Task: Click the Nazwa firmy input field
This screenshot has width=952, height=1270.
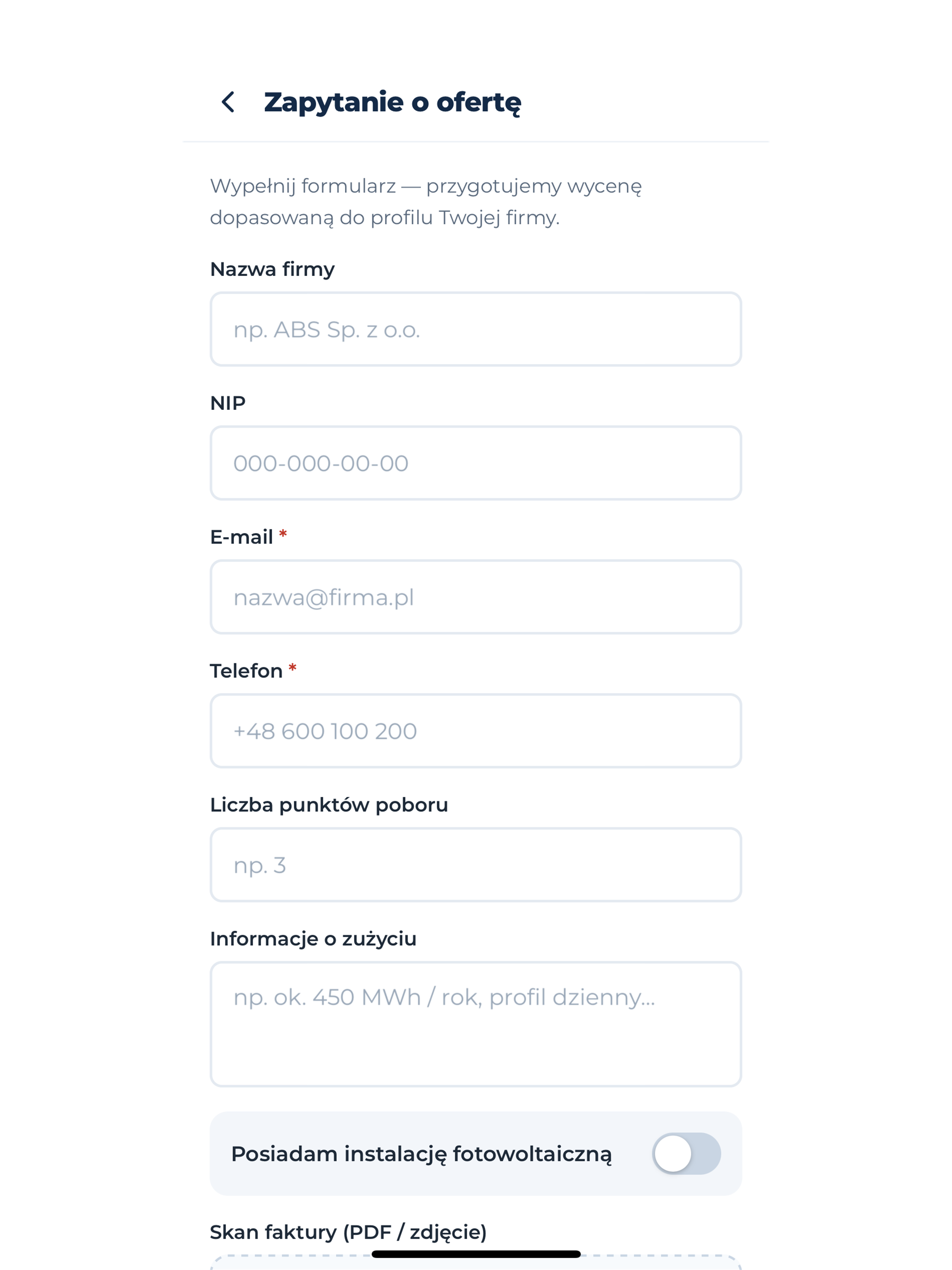Action: 476,329
